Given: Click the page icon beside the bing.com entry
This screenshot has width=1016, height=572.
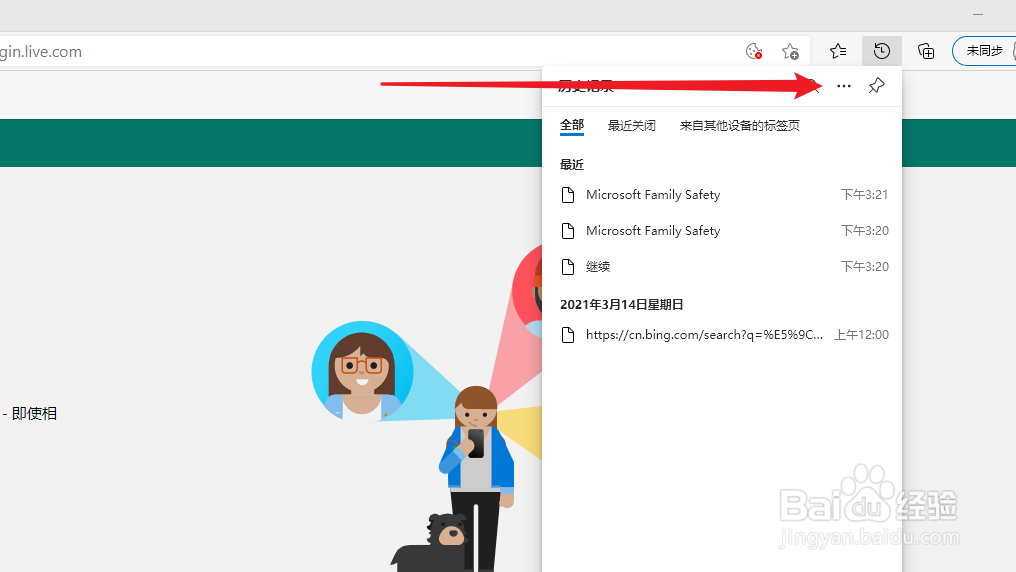Looking at the screenshot, I should (x=568, y=335).
